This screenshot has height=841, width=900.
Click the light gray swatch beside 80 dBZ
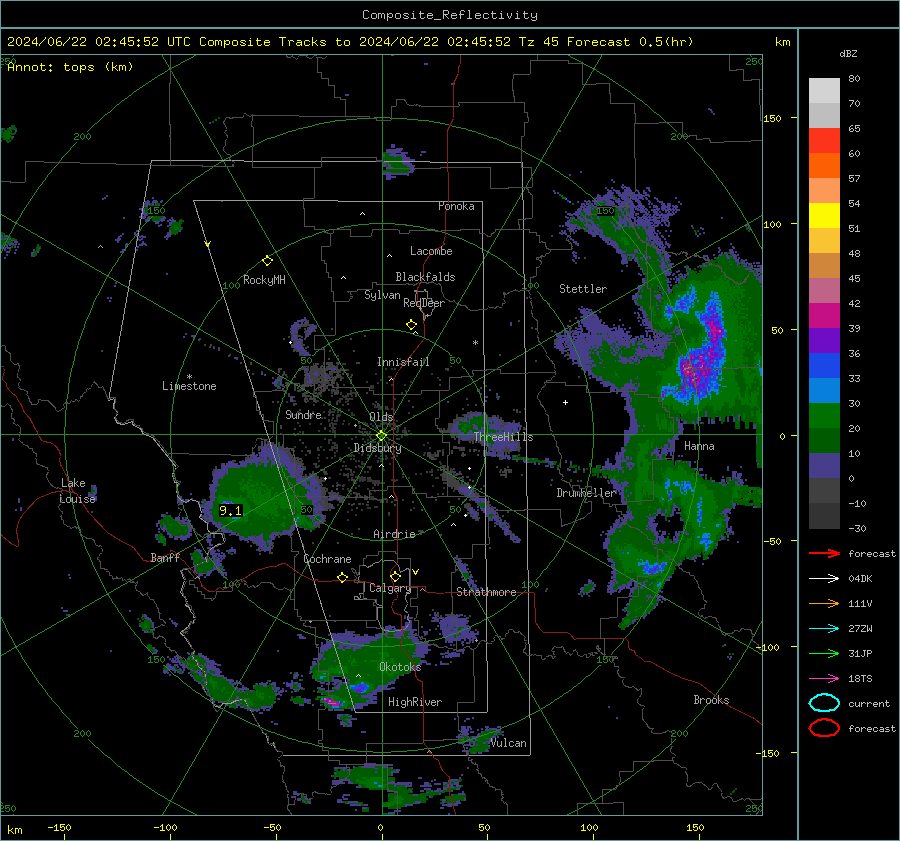point(824,91)
